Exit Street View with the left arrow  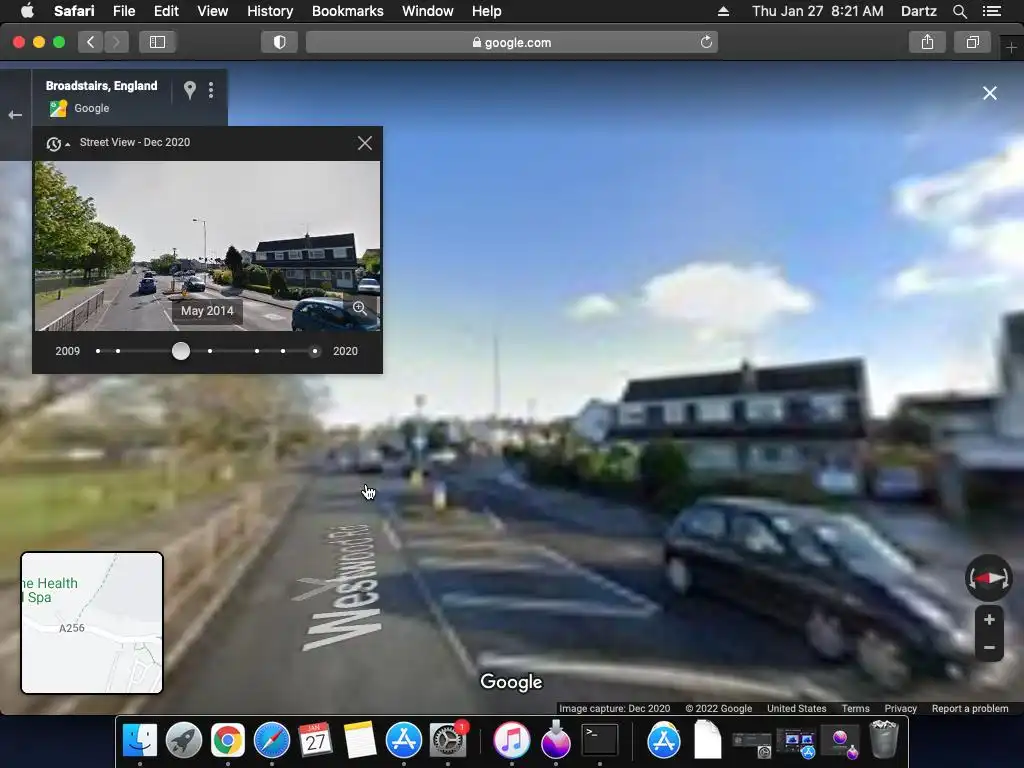15,115
